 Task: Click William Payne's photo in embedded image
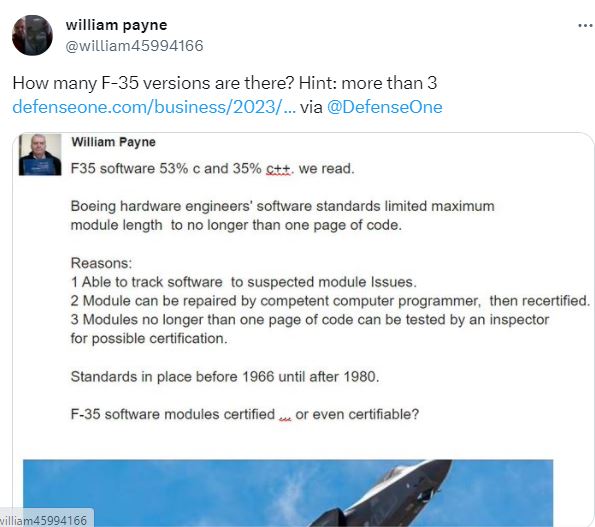click(40, 154)
